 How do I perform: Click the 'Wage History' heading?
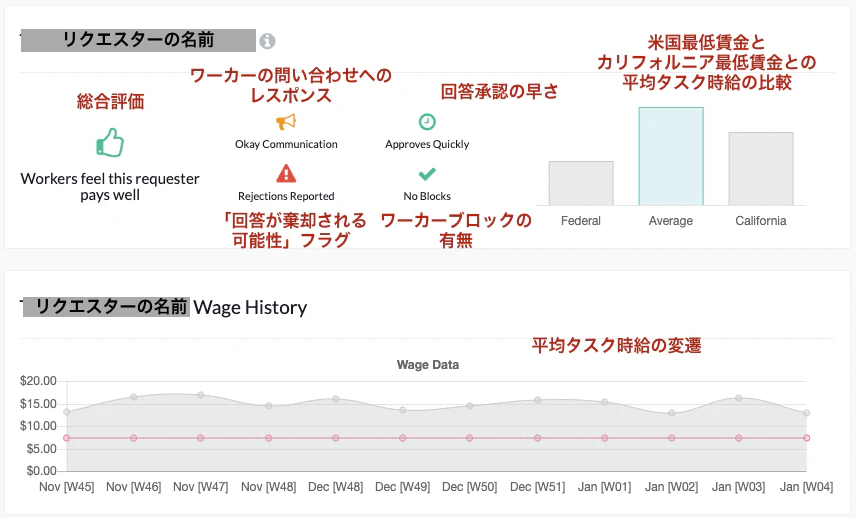[250, 307]
